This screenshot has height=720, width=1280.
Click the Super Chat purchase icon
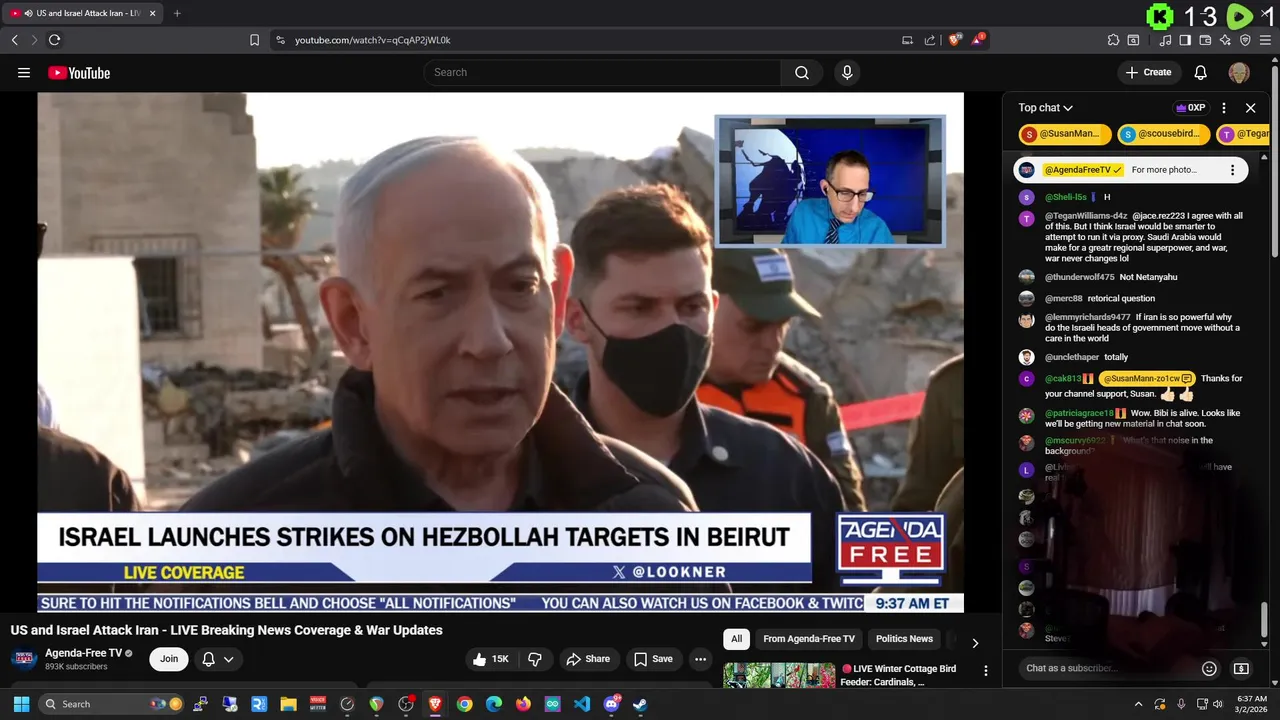[x=1241, y=668]
